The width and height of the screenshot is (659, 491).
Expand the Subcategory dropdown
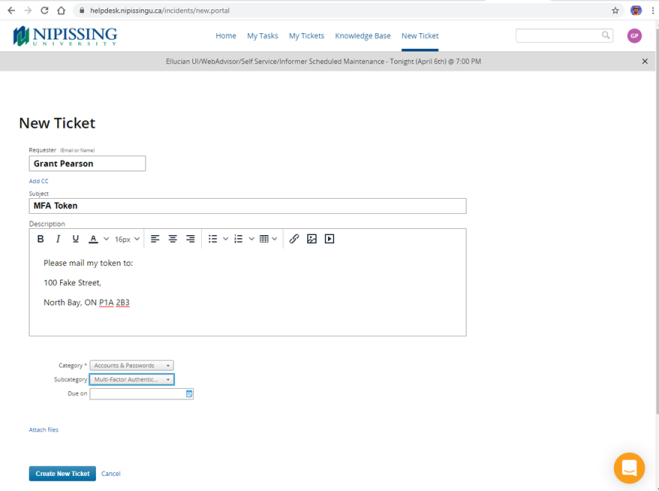pos(131,380)
